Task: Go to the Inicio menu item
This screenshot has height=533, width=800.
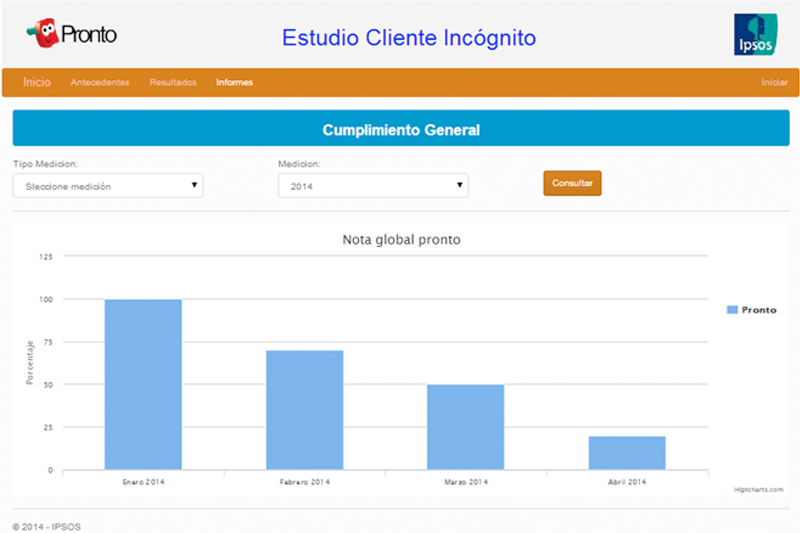Action: click(37, 82)
